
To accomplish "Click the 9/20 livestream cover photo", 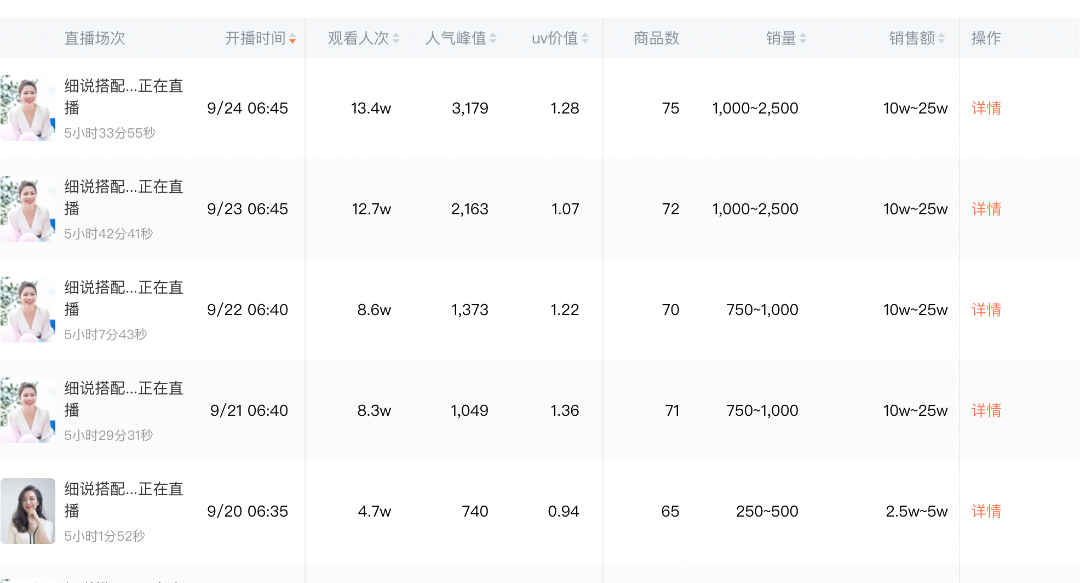I will [28, 511].
